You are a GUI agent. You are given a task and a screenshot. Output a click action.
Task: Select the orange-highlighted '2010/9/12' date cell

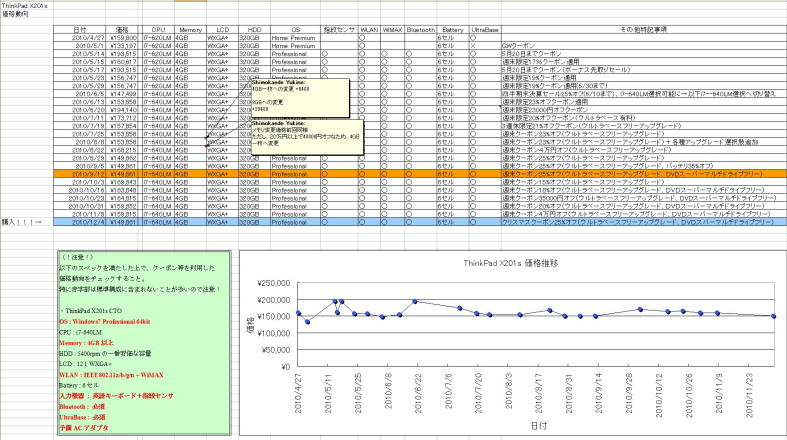pos(79,174)
